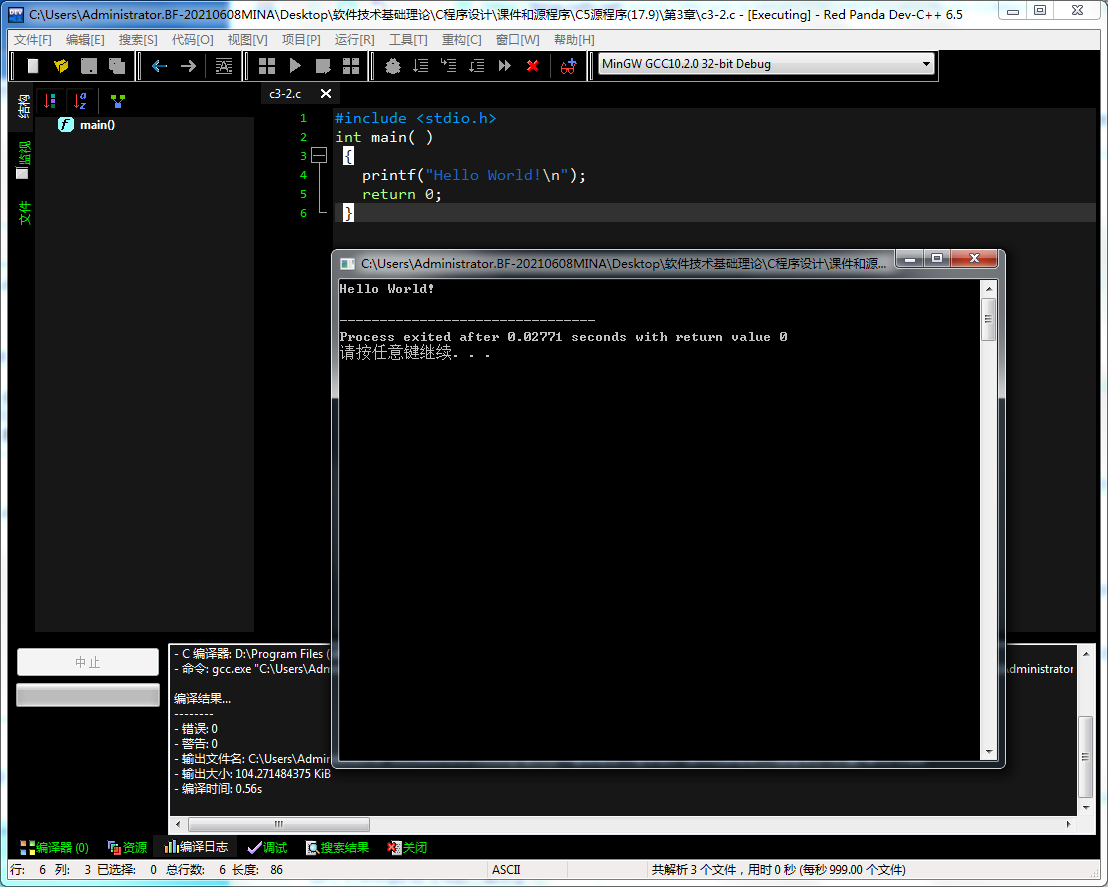Click the 'Hello World!' console output
The height and width of the screenshot is (887, 1108).
pos(387,288)
